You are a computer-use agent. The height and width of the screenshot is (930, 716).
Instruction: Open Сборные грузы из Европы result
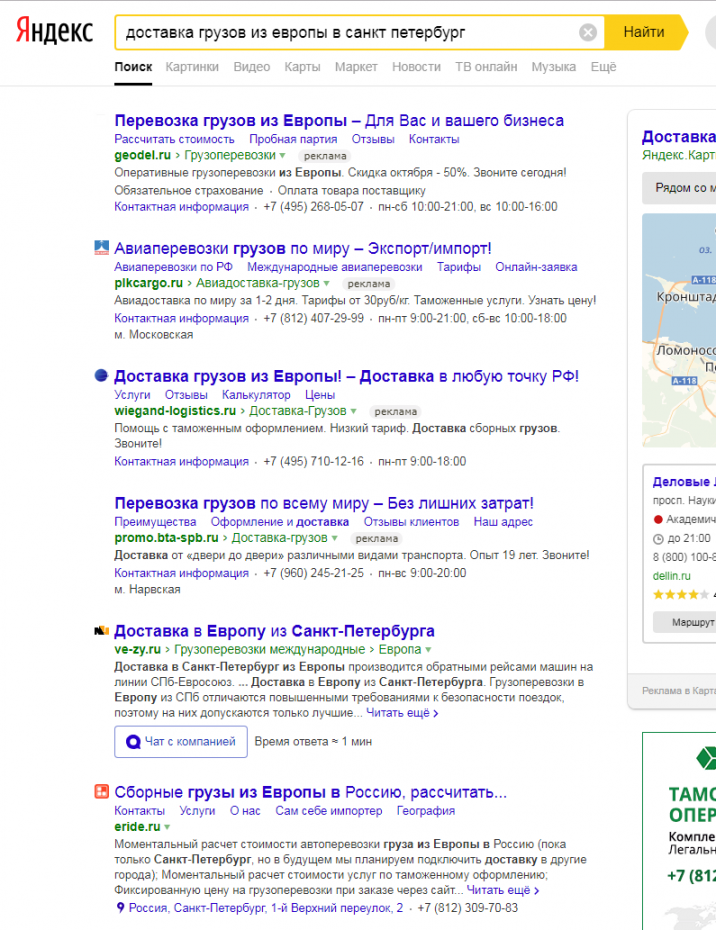tap(311, 792)
